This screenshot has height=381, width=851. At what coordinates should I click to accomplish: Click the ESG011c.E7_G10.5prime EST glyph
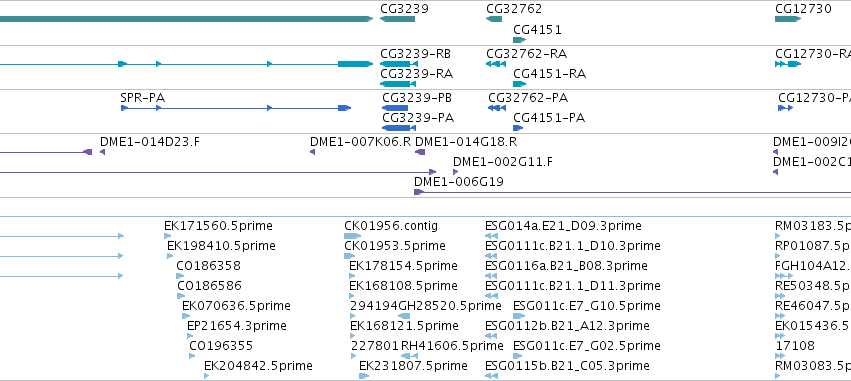(x=519, y=316)
